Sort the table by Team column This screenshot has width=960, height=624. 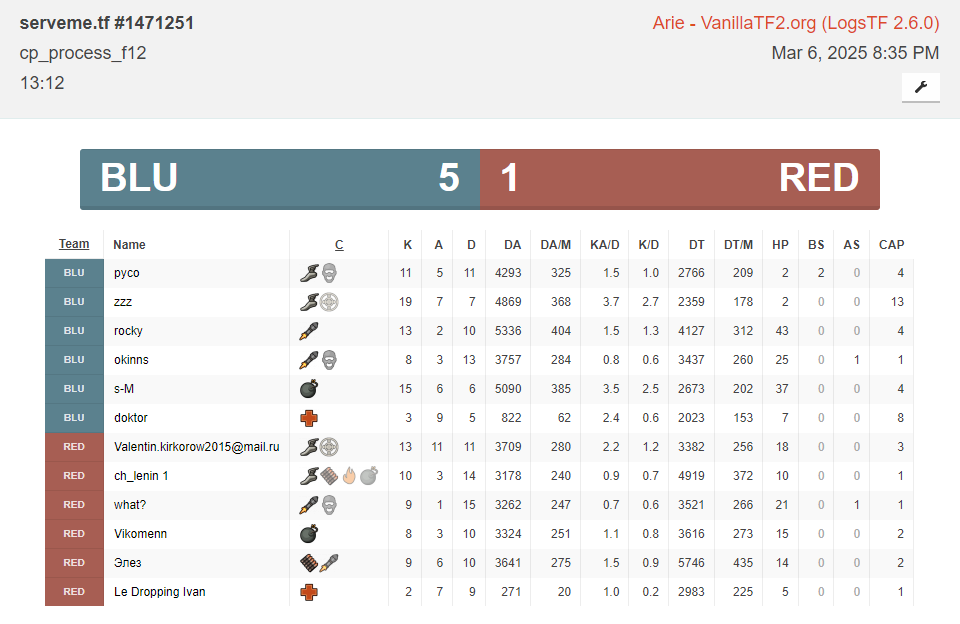[x=74, y=244]
